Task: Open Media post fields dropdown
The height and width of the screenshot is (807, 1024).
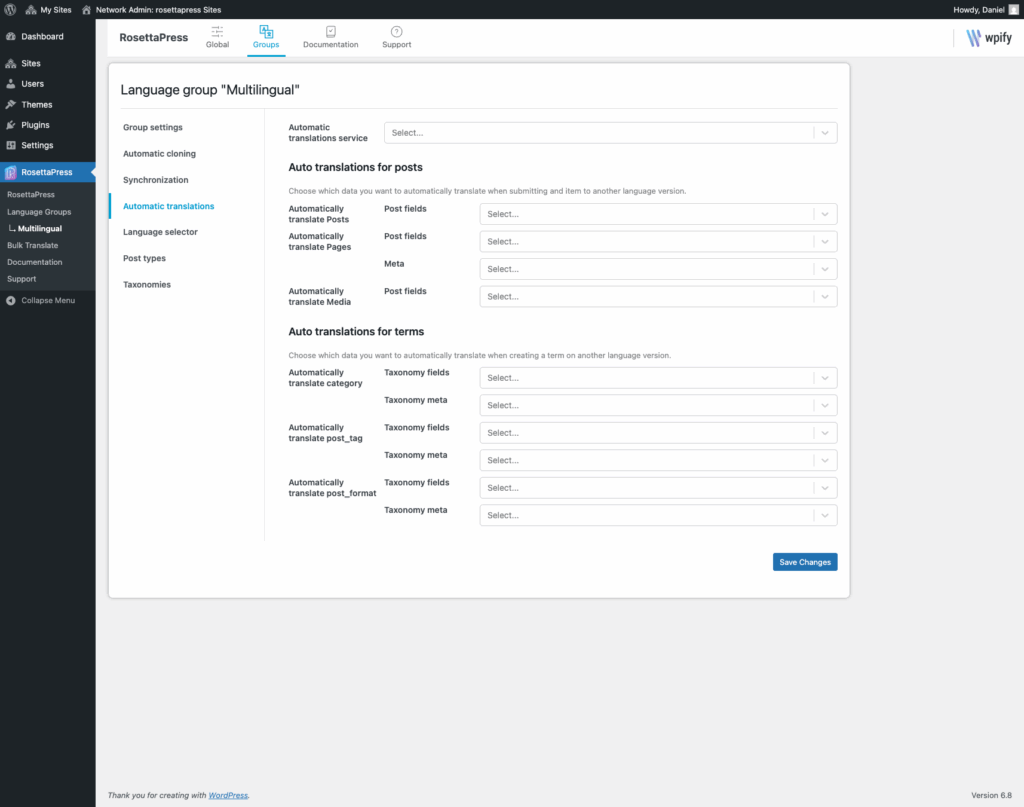Action: click(658, 296)
